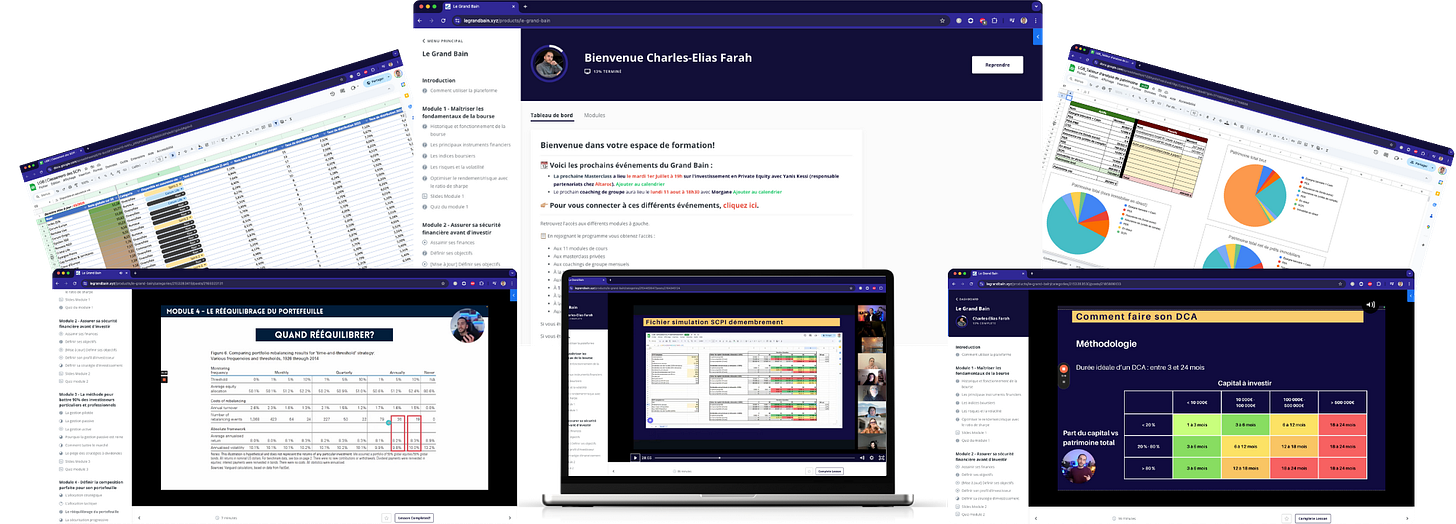Click the orange record button on DCA video
This screenshot has height=524, width=1456.
pyautogui.click(x=1063, y=369)
